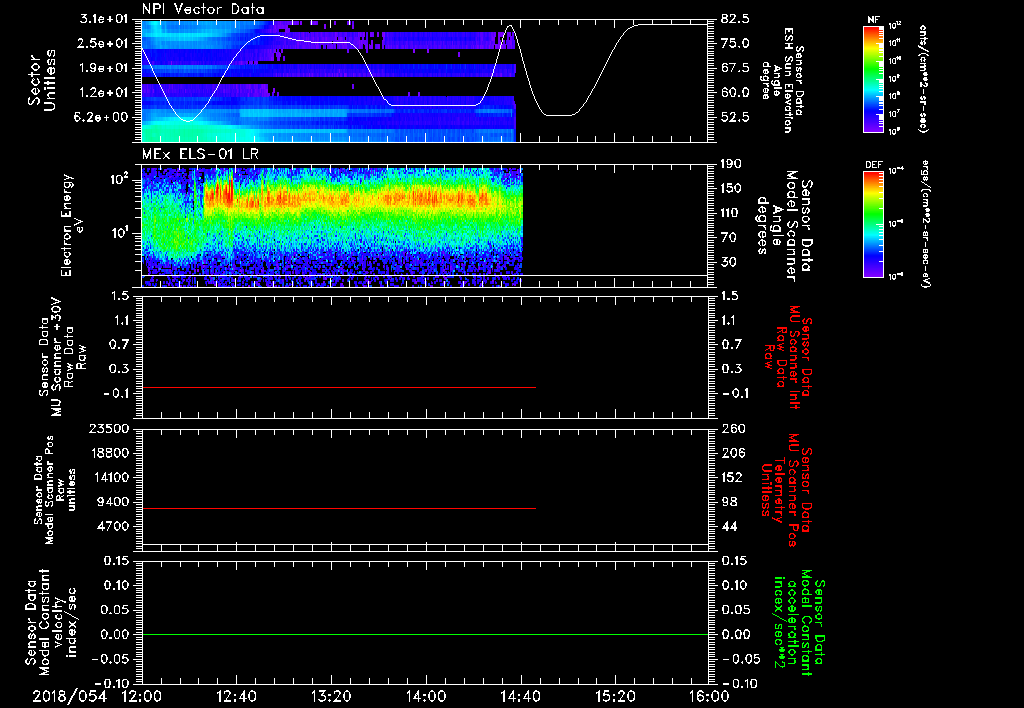Click the 206 telemetry tick value
1024x708 pixels.
point(733,453)
